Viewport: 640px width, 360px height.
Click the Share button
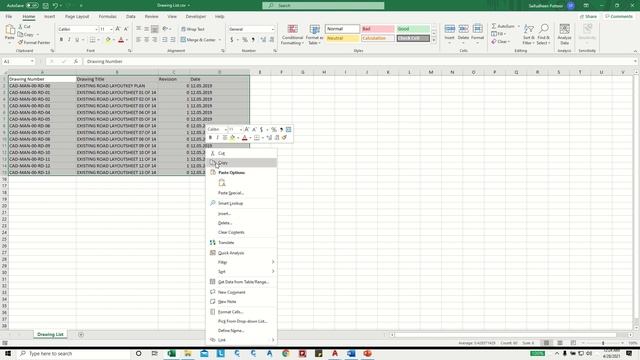coord(588,17)
